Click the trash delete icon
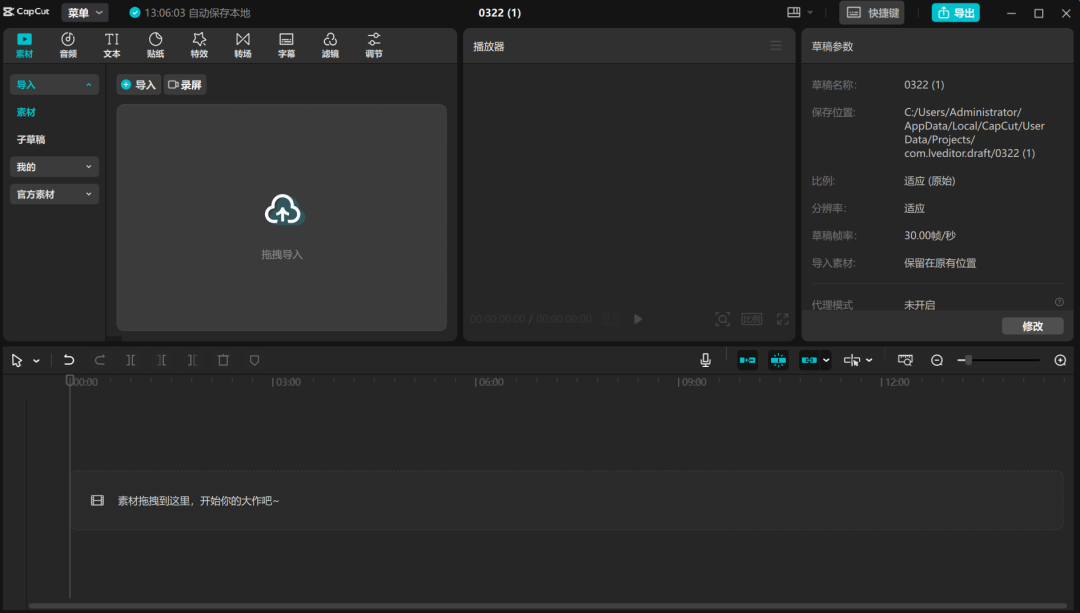 pyautogui.click(x=223, y=360)
